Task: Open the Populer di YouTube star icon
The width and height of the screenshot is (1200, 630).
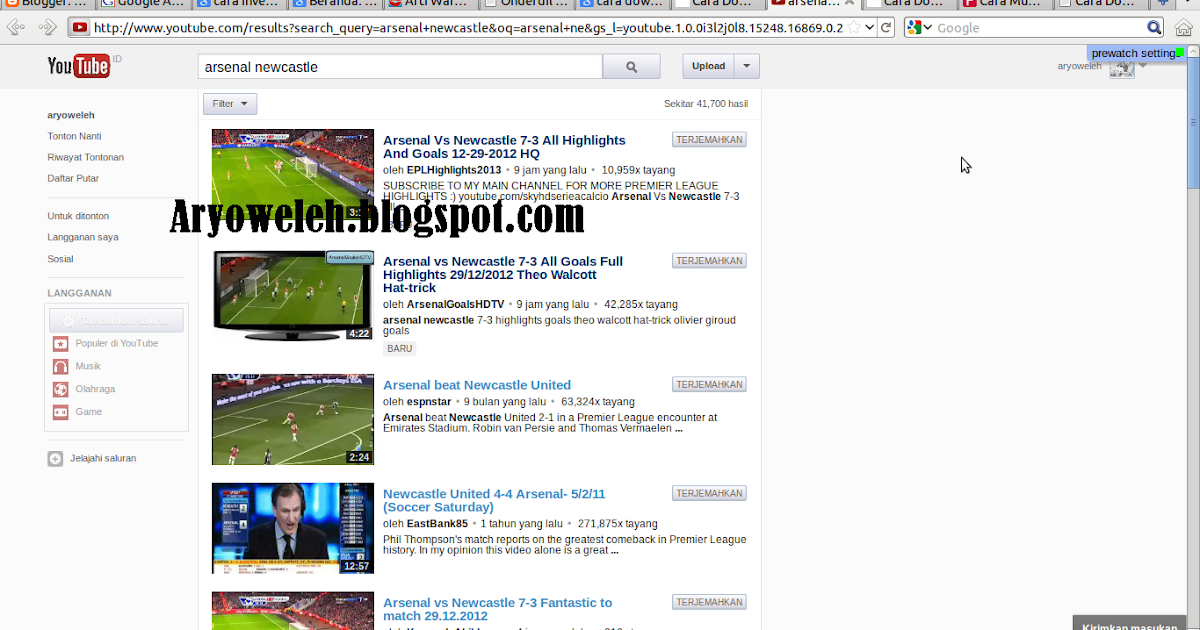Action: 61,344
